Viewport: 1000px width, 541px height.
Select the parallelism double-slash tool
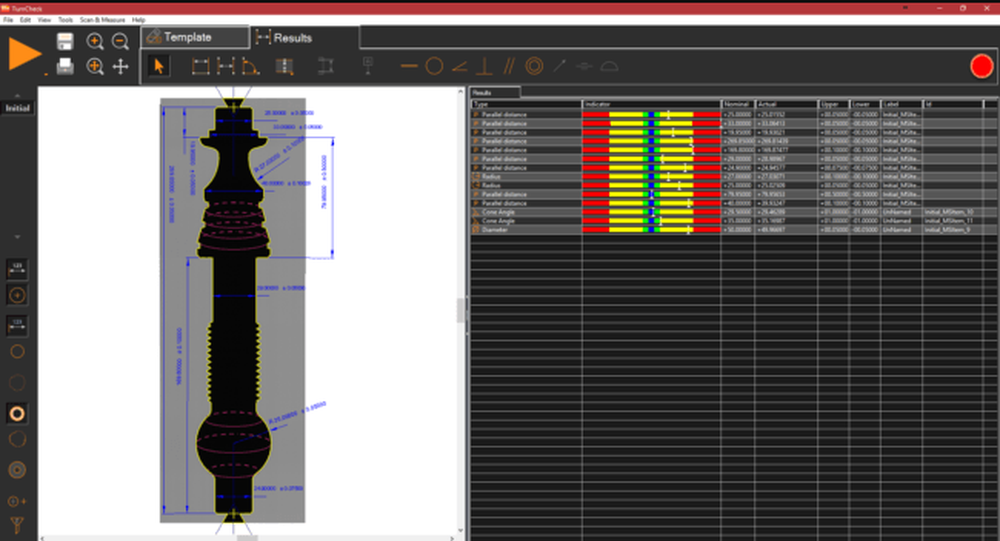(x=509, y=66)
